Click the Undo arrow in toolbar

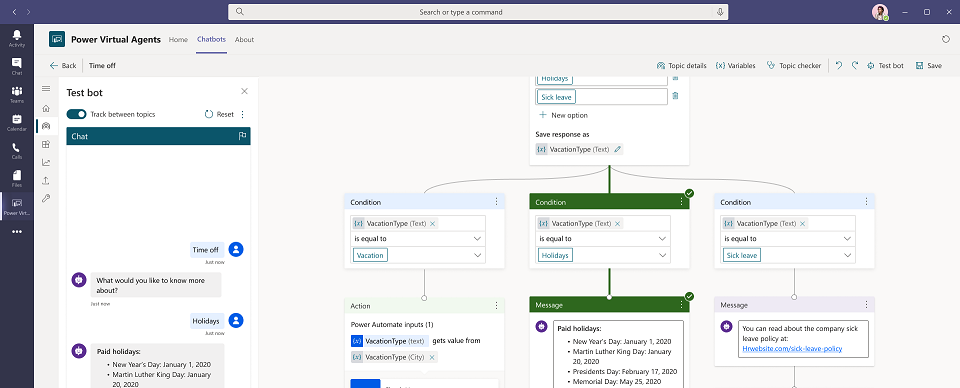click(839, 65)
